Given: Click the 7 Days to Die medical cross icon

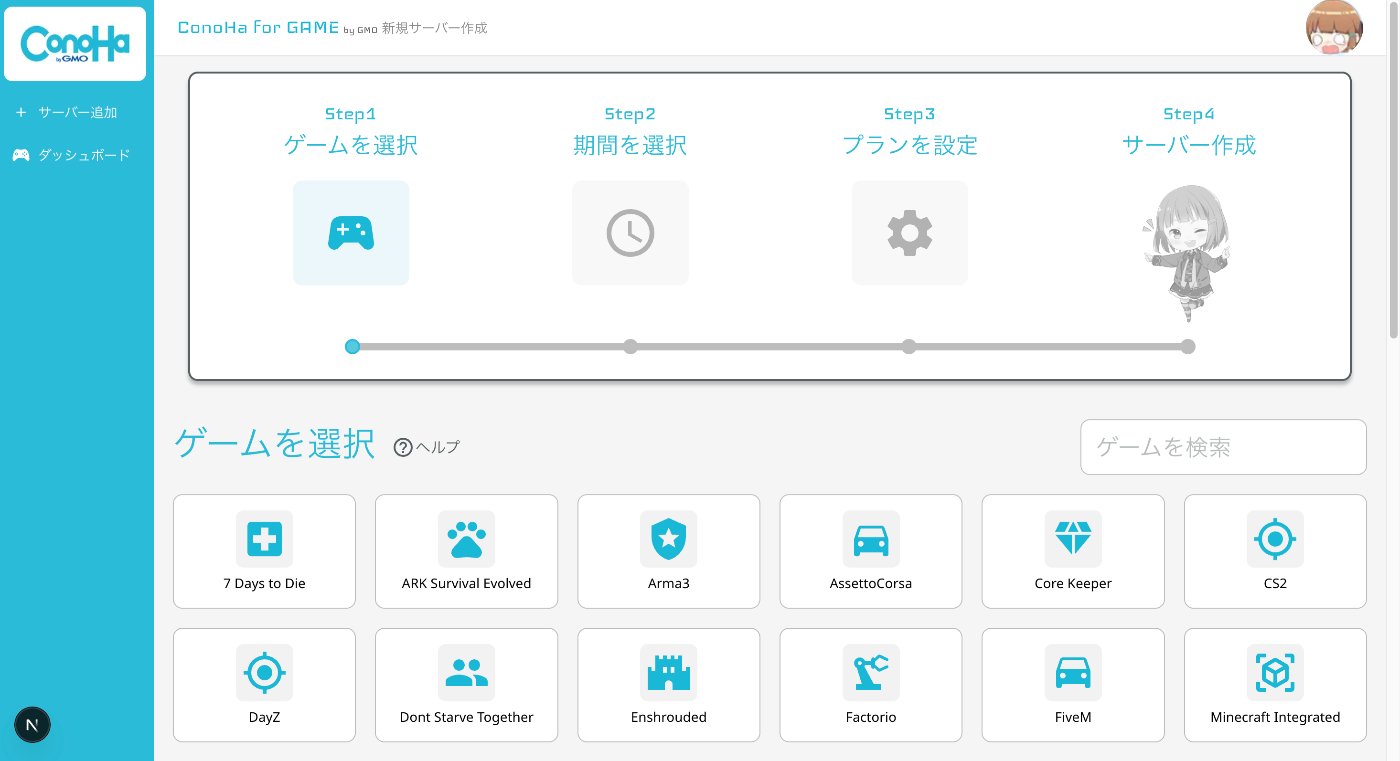Looking at the screenshot, I should (x=264, y=540).
